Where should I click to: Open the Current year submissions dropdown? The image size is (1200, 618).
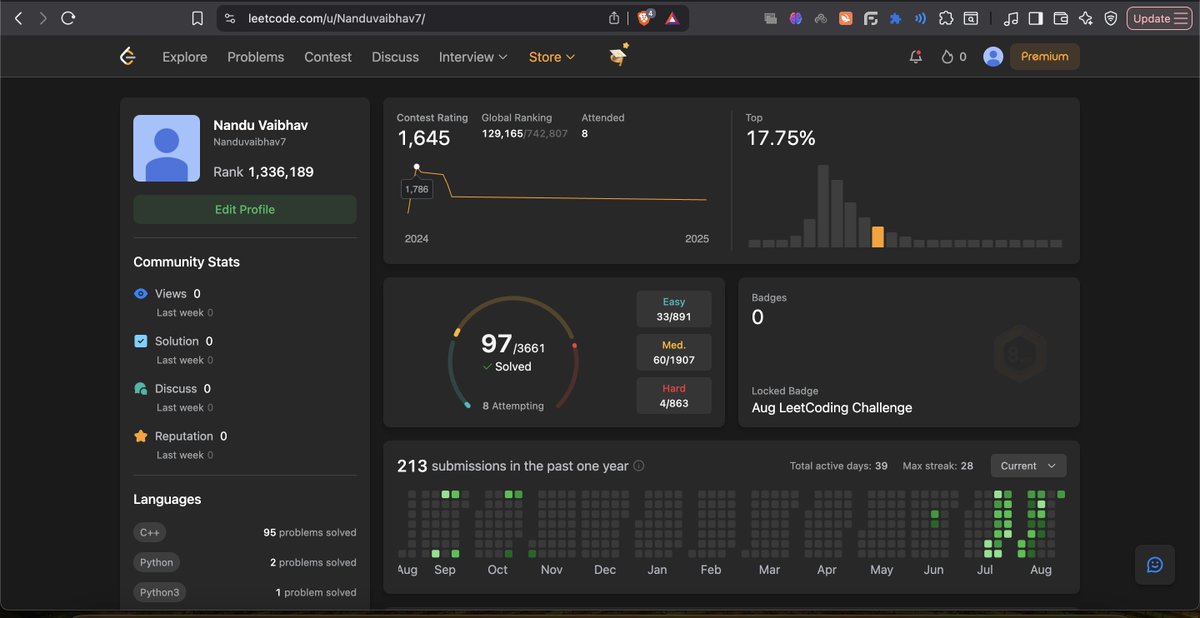(x=1028, y=465)
